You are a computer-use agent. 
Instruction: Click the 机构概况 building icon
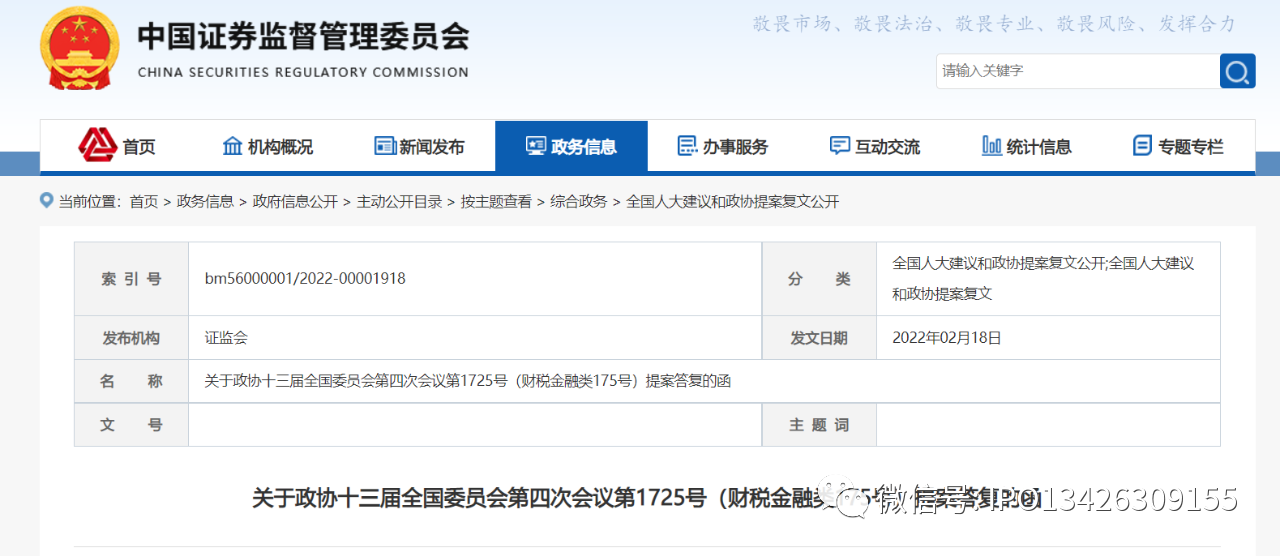pyautogui.click(x=232, y=146)
